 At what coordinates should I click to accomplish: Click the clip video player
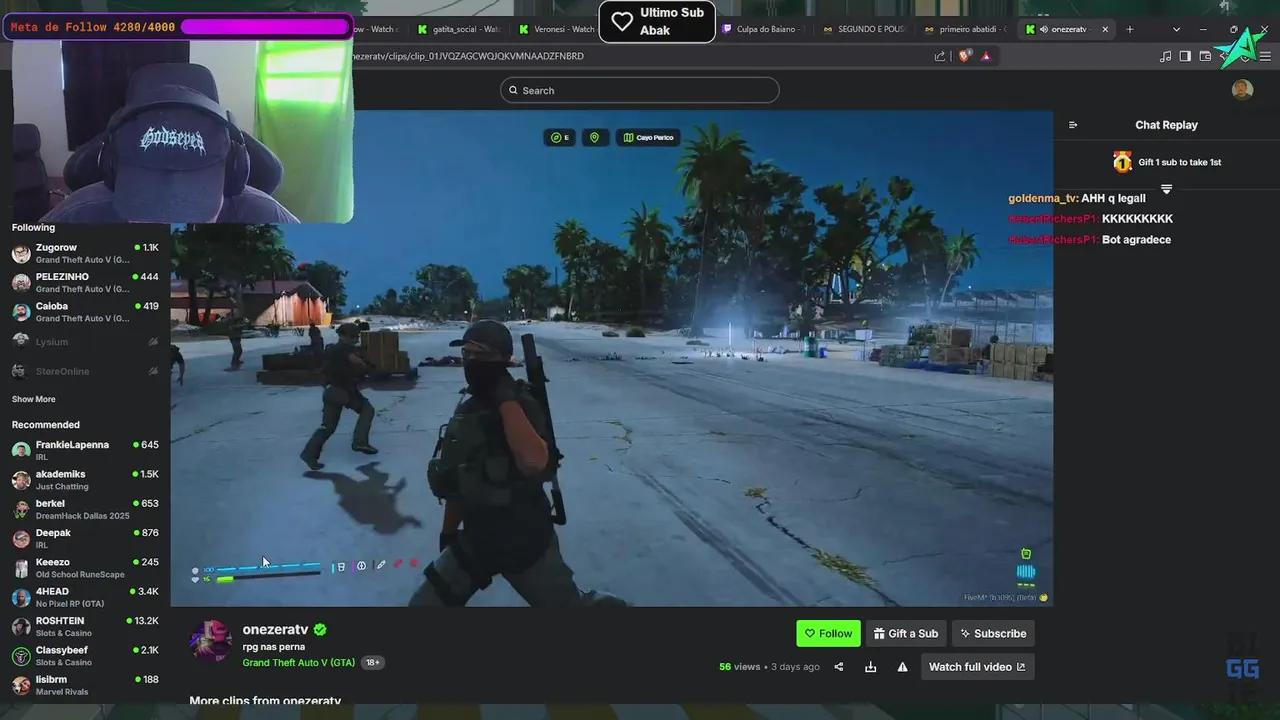pos(612,358)
